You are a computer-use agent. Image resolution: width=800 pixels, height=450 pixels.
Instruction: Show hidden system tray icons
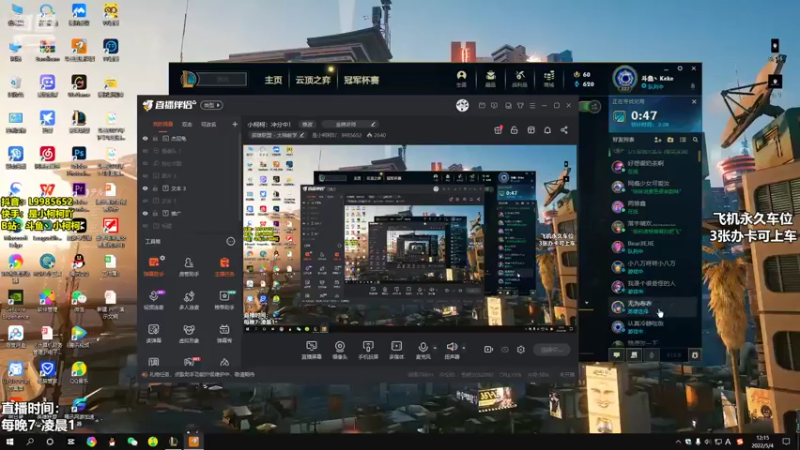click(x=678, y=442)
